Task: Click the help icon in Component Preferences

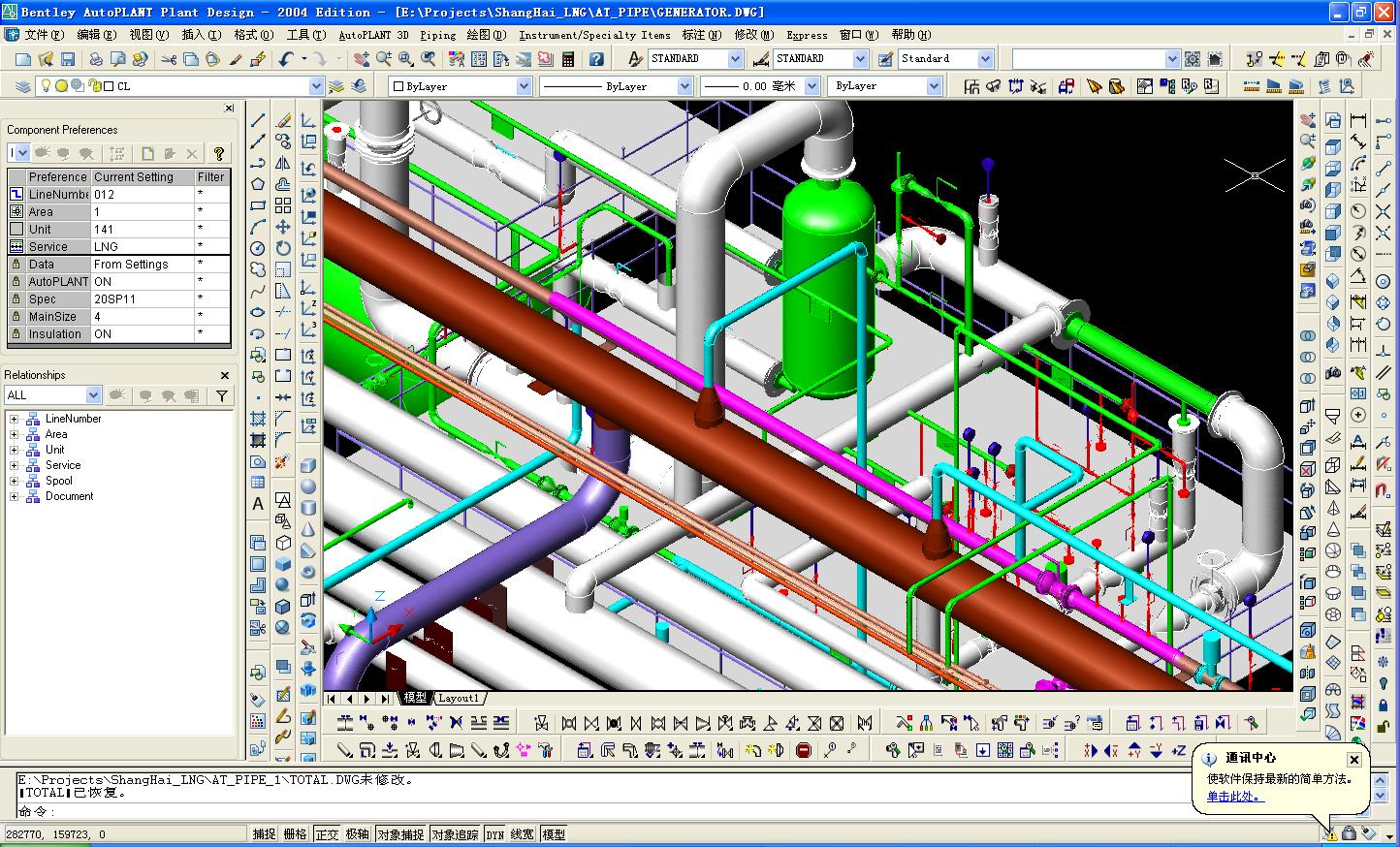Action: pos(219,153)
